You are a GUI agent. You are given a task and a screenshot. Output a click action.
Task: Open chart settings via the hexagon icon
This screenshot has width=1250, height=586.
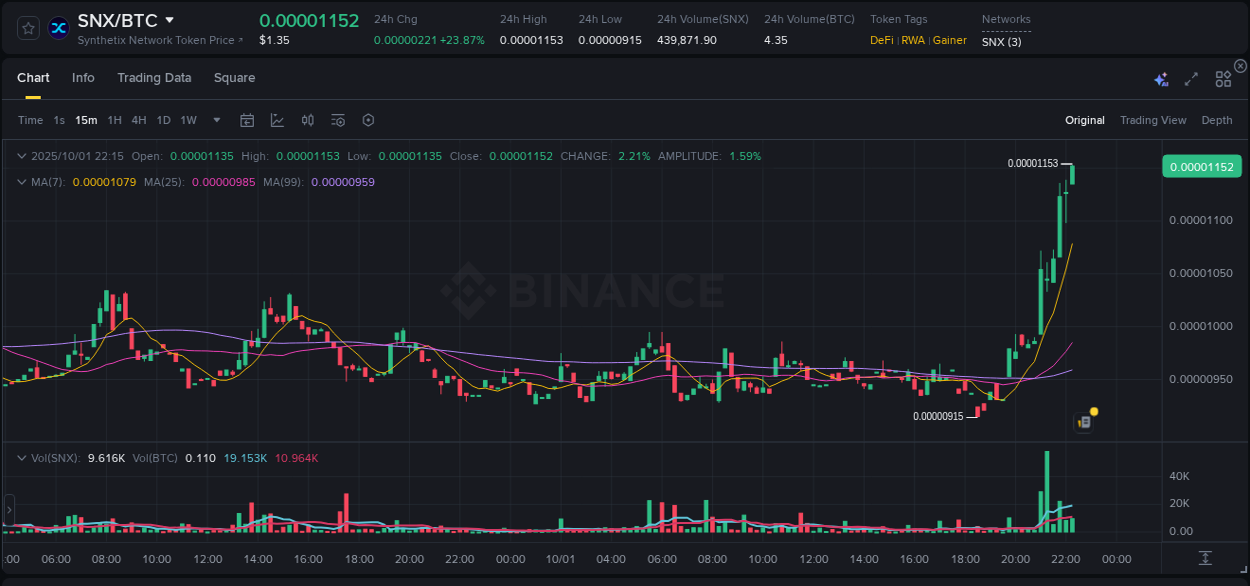(368, 120)
